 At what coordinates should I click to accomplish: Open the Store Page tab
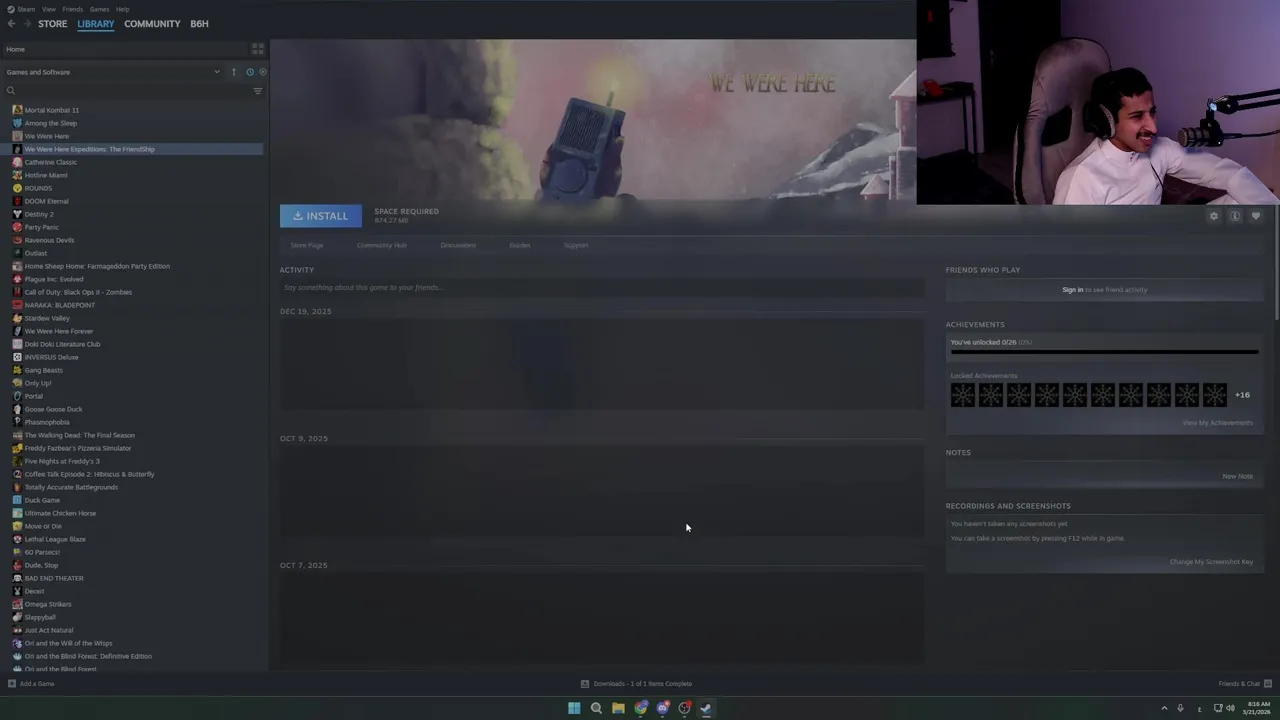coord(307,245)
